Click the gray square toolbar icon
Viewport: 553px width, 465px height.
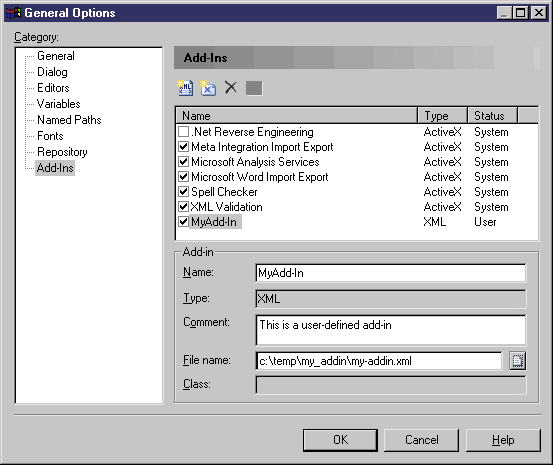click(254, 88)
